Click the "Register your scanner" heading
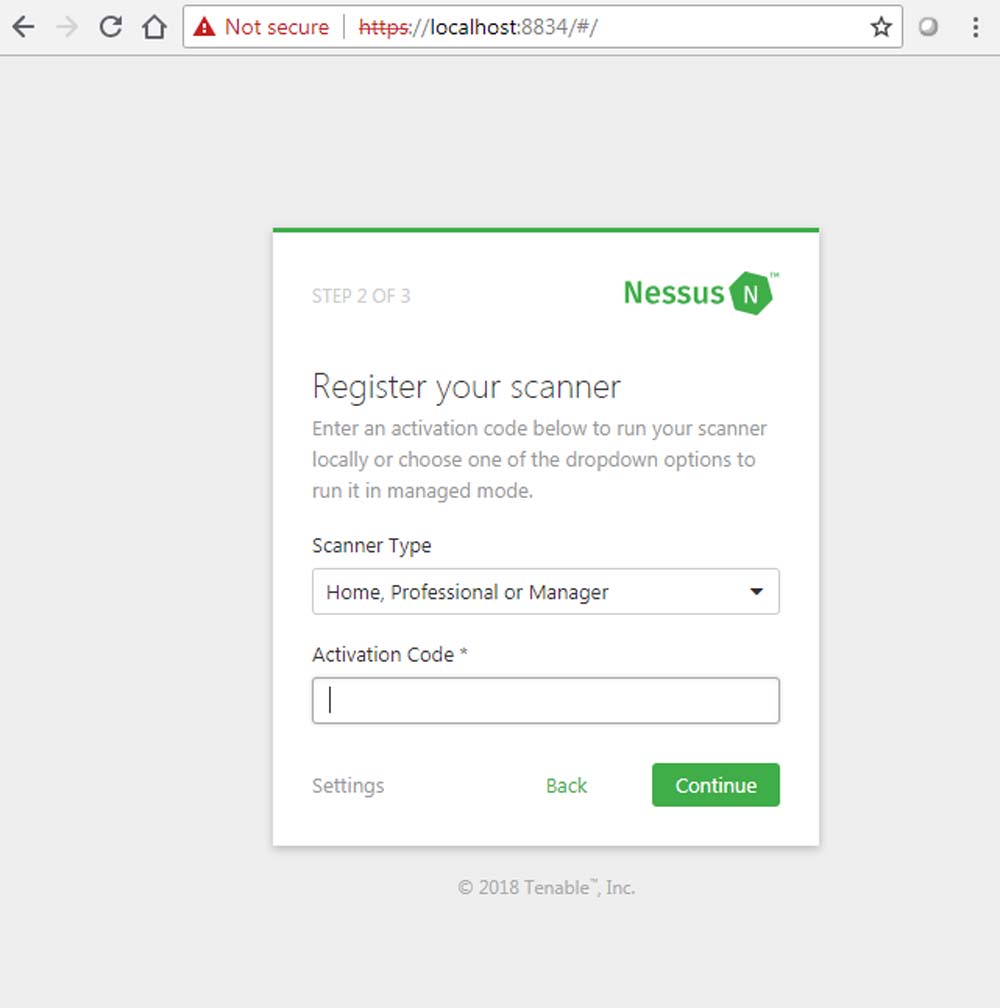 (x=466, y=387)
